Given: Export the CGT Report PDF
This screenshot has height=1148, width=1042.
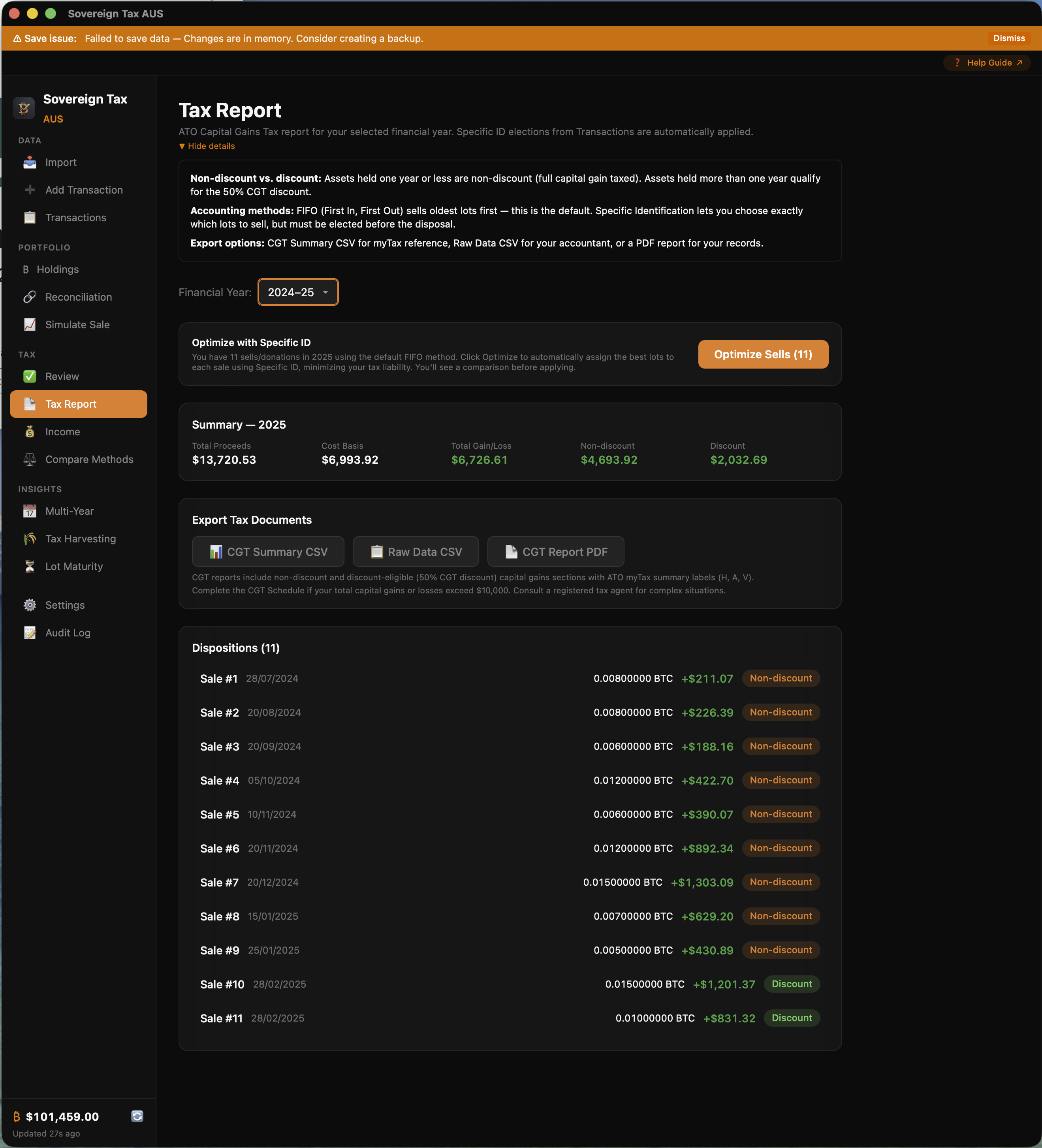Looking at the screenshot, I should point(556,552).
